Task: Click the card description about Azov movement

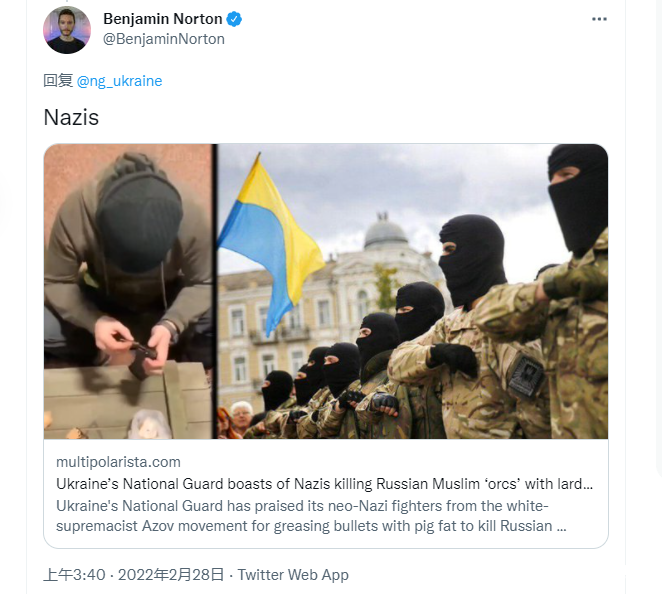Action: click(311, 516)
